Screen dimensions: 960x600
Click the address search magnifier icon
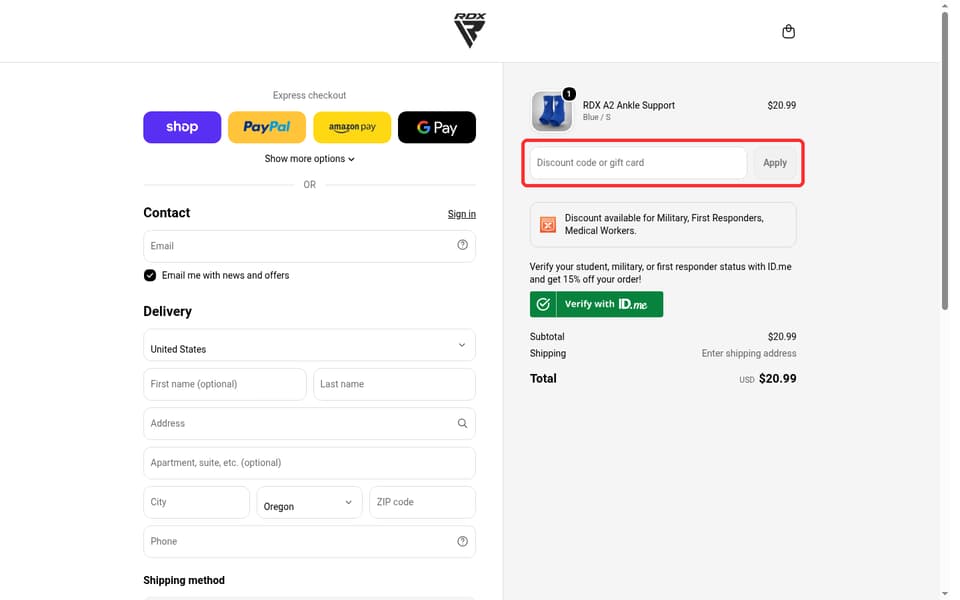[462, 423]
